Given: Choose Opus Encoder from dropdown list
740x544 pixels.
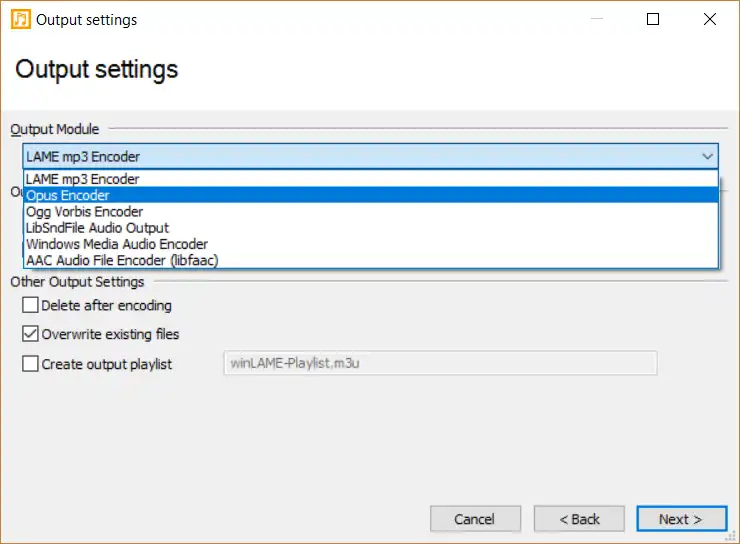Looking at the screenshot, I should 68,195.
